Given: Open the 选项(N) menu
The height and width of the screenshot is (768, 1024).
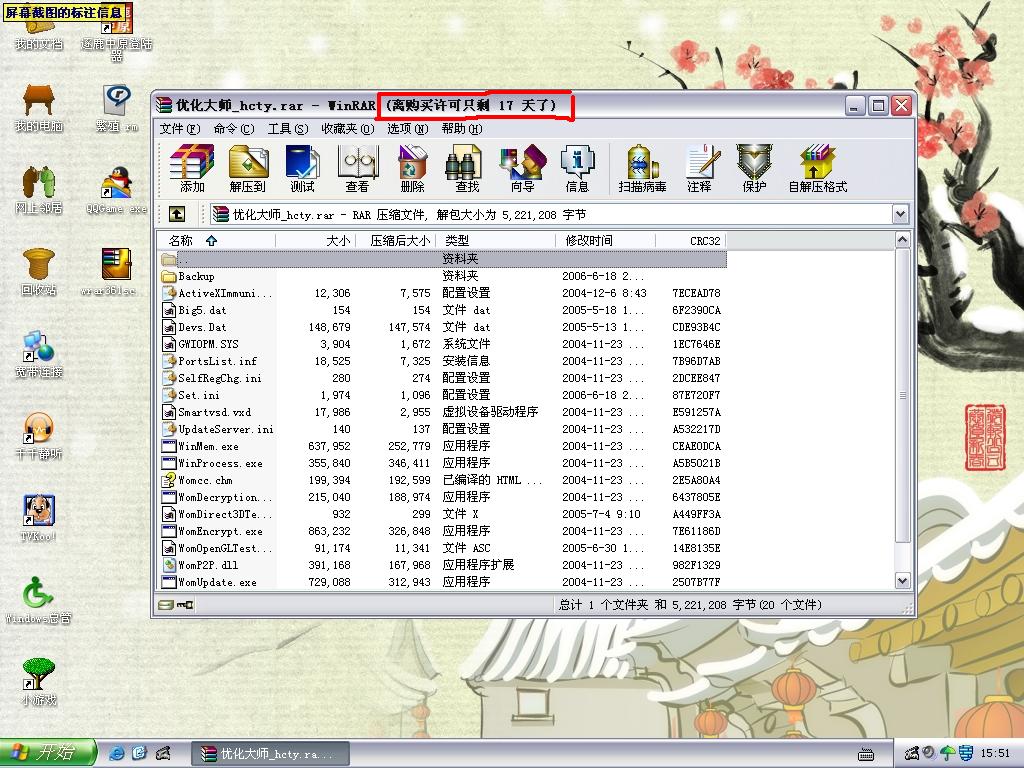Looking at the screenshot, I should coord(407,129).
